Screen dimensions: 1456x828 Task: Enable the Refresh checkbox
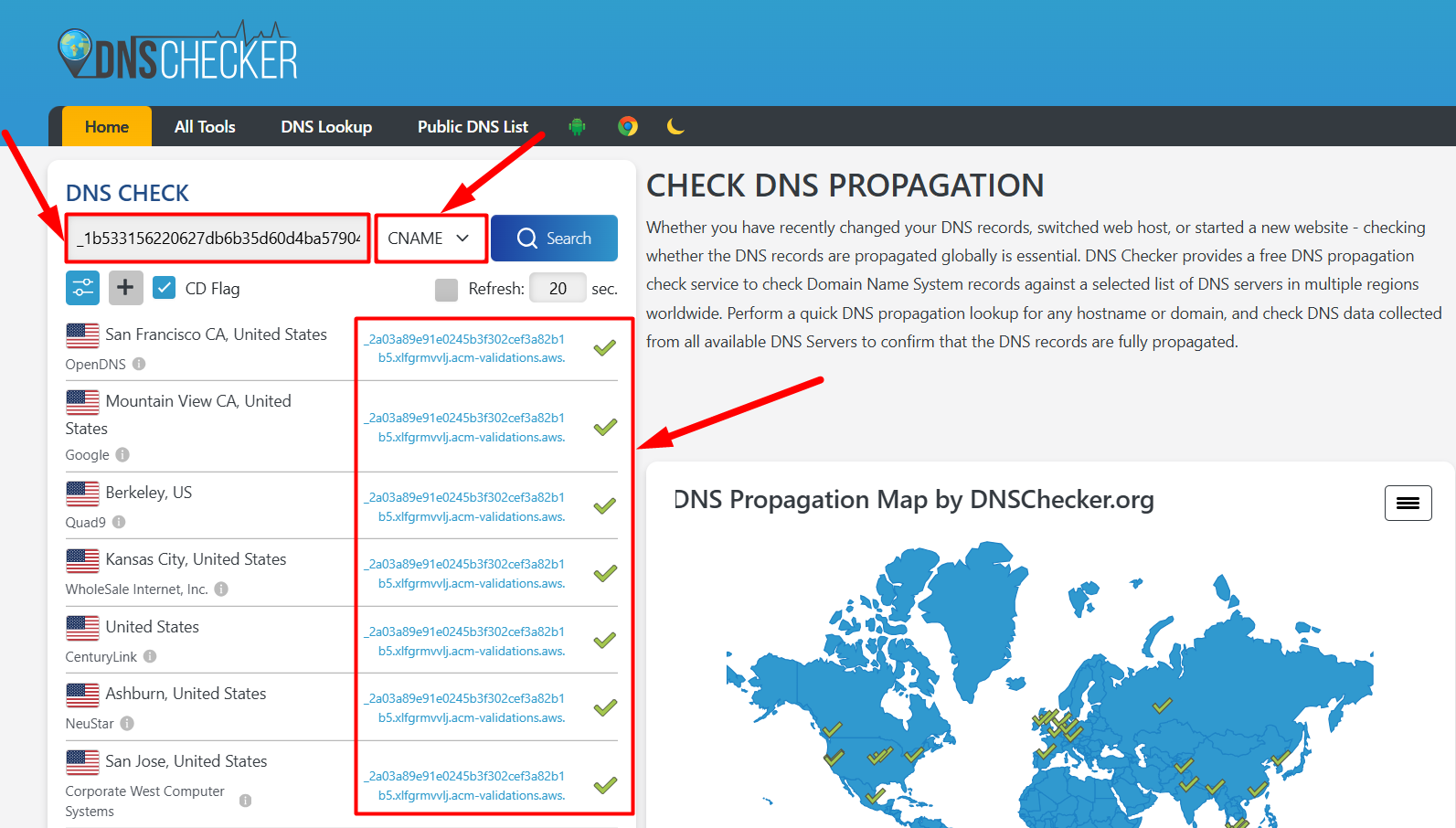coord(446,290)
